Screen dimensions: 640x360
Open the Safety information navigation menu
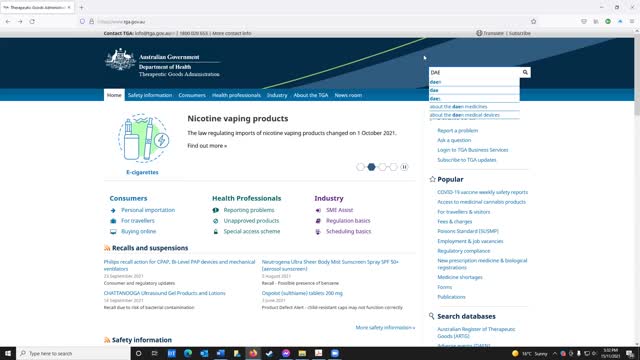click(x=150, y=95)
